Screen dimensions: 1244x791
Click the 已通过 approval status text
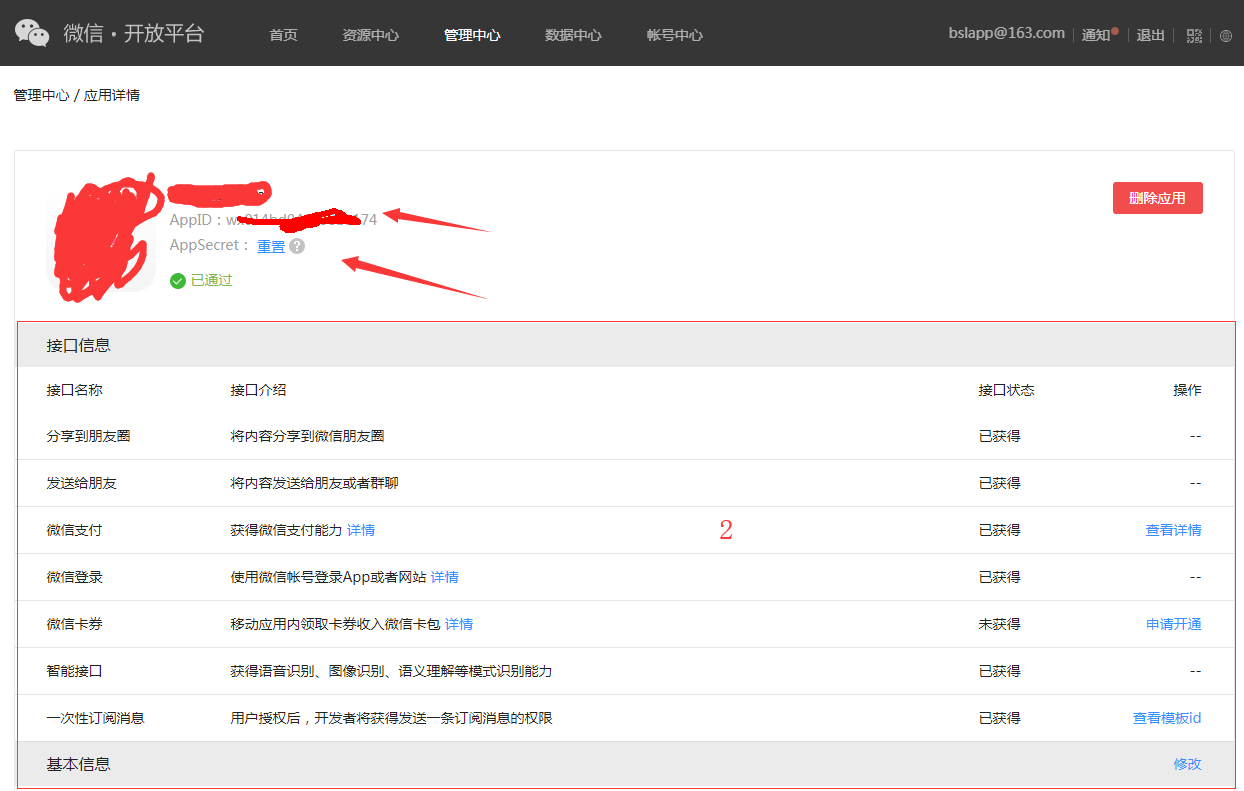211,281
